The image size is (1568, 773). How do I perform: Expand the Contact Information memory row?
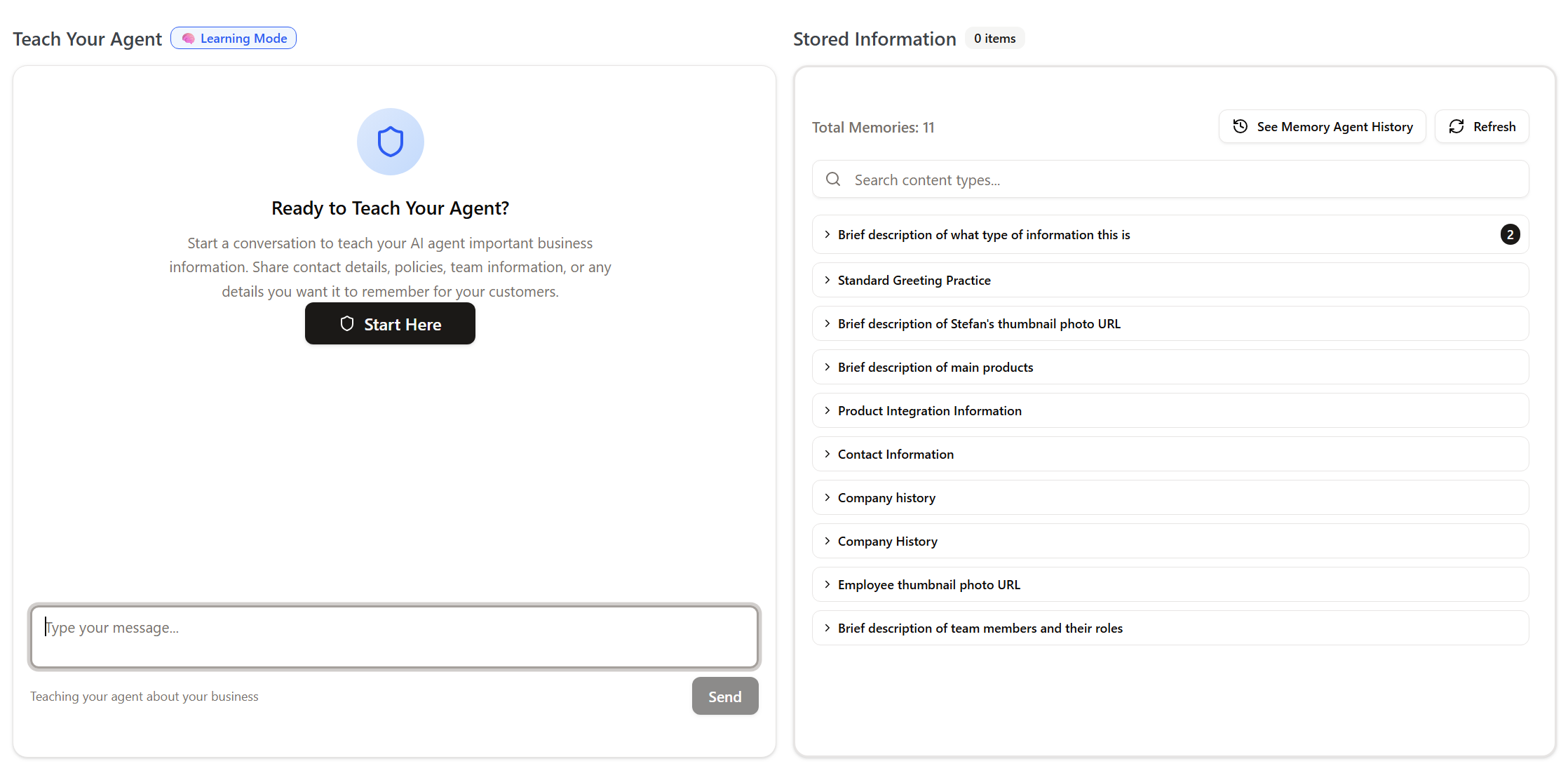(x=895, y=454)
